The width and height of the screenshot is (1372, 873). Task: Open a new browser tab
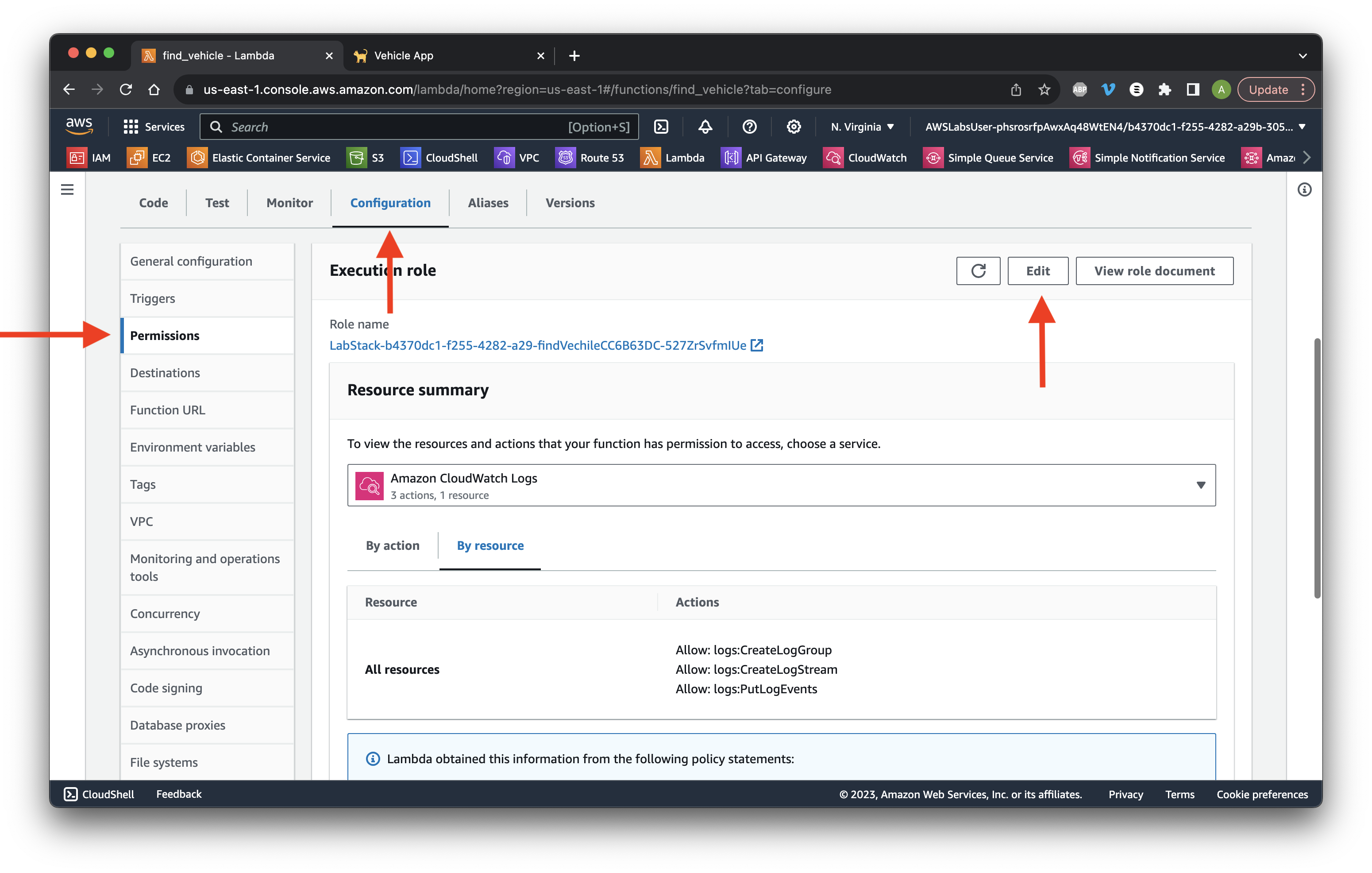coord(574,56)
